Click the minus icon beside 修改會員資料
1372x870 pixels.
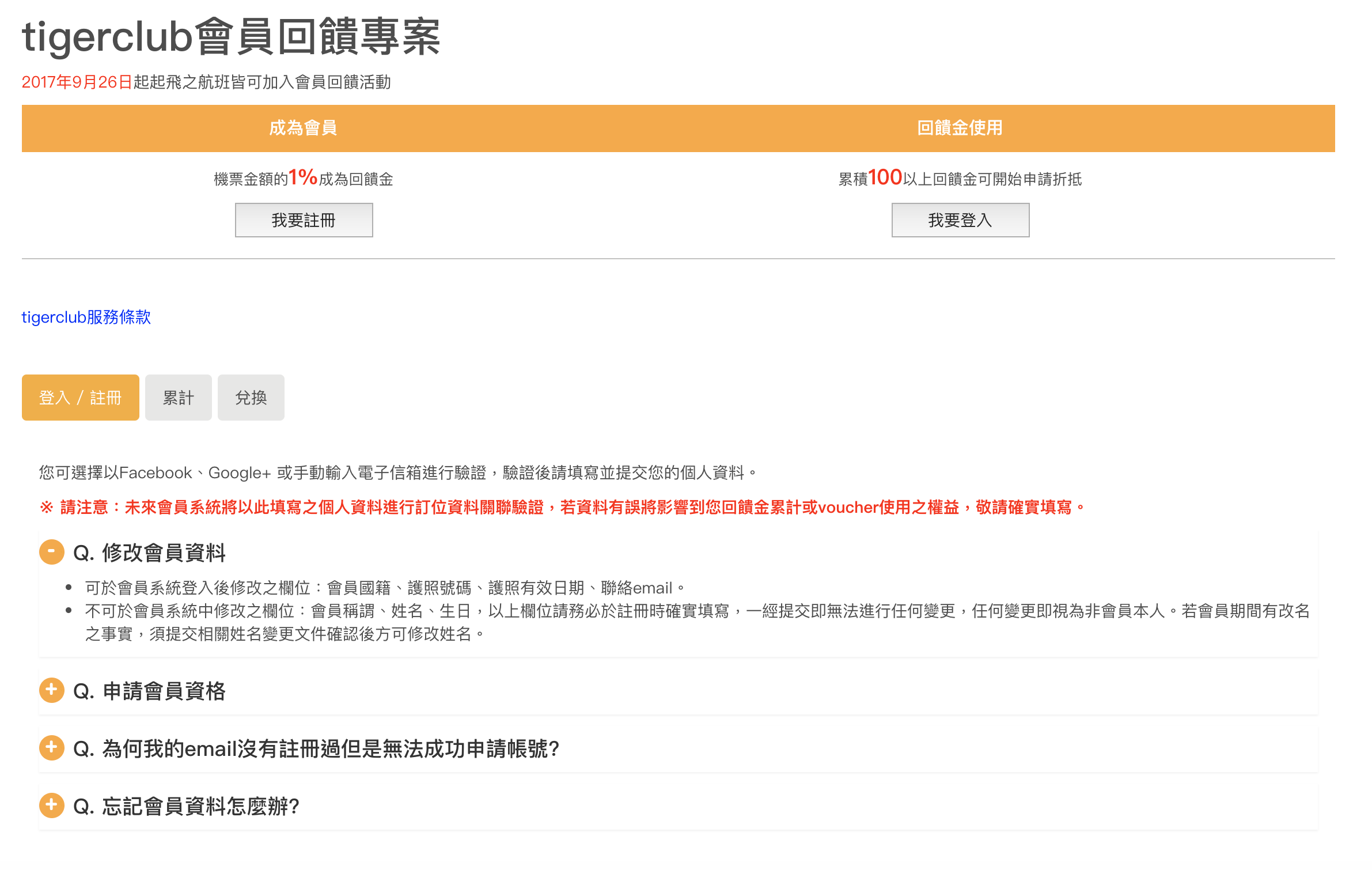[51, 552]
